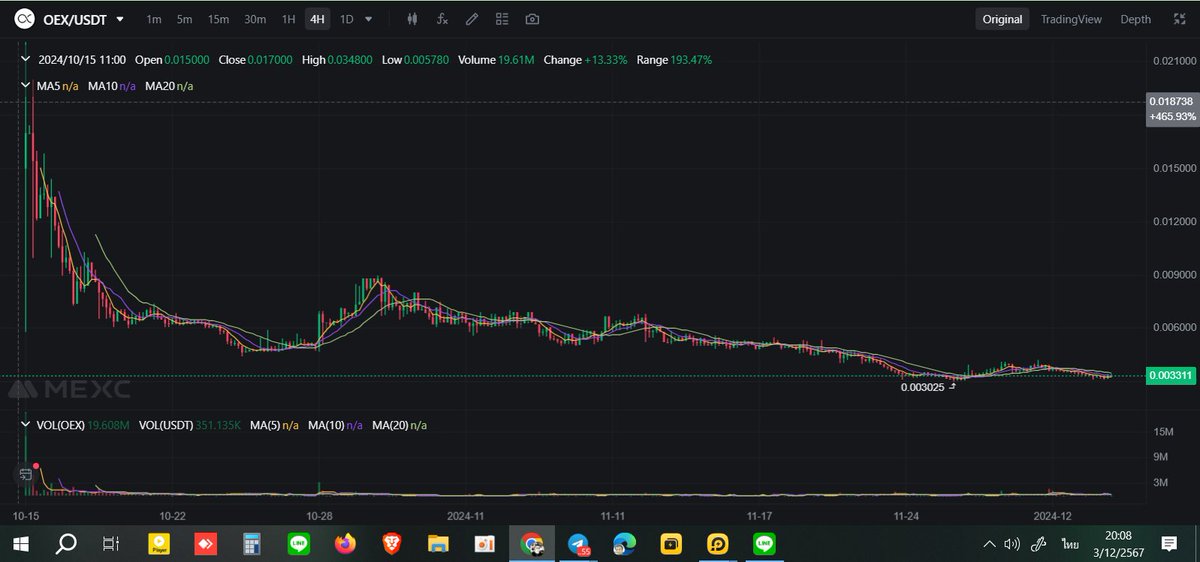Launch Firefox from the taskbar
The height and width of the screenshot is (562, 1200).
point(345,544)
